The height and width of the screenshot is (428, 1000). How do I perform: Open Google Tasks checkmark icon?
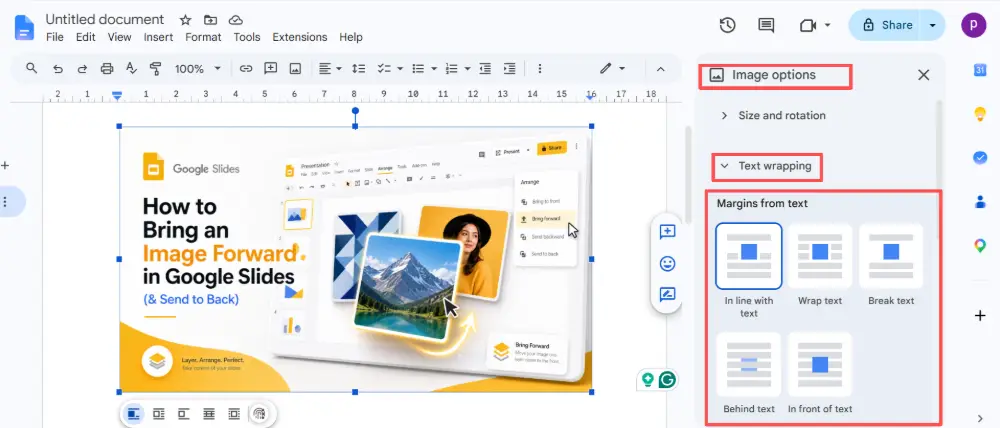[x=980, y=158]
